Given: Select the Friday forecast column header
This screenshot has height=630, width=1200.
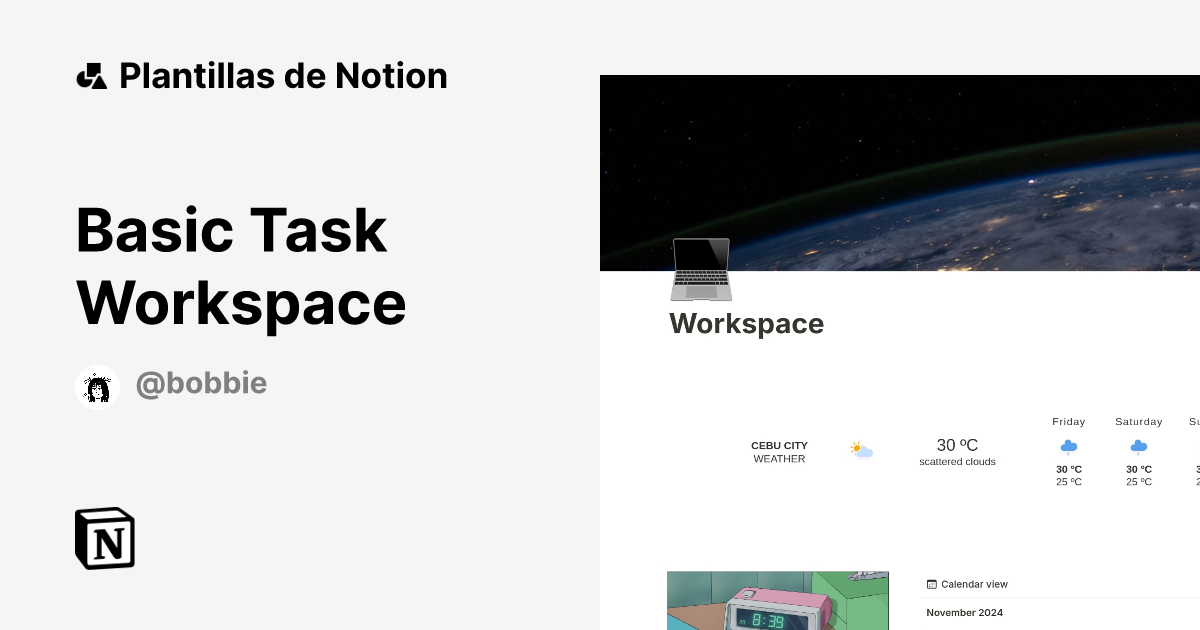Looking at the screenshot, I should [1068, 421].
